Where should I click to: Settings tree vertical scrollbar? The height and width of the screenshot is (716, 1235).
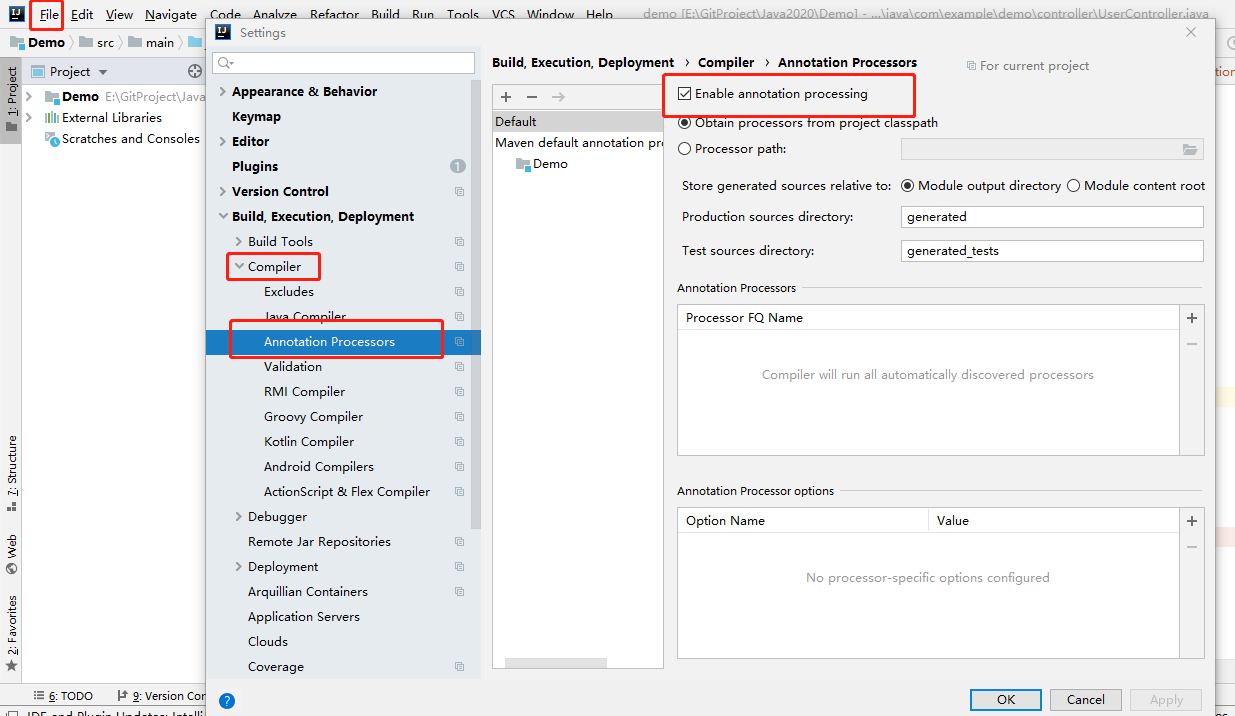(476, 305)
